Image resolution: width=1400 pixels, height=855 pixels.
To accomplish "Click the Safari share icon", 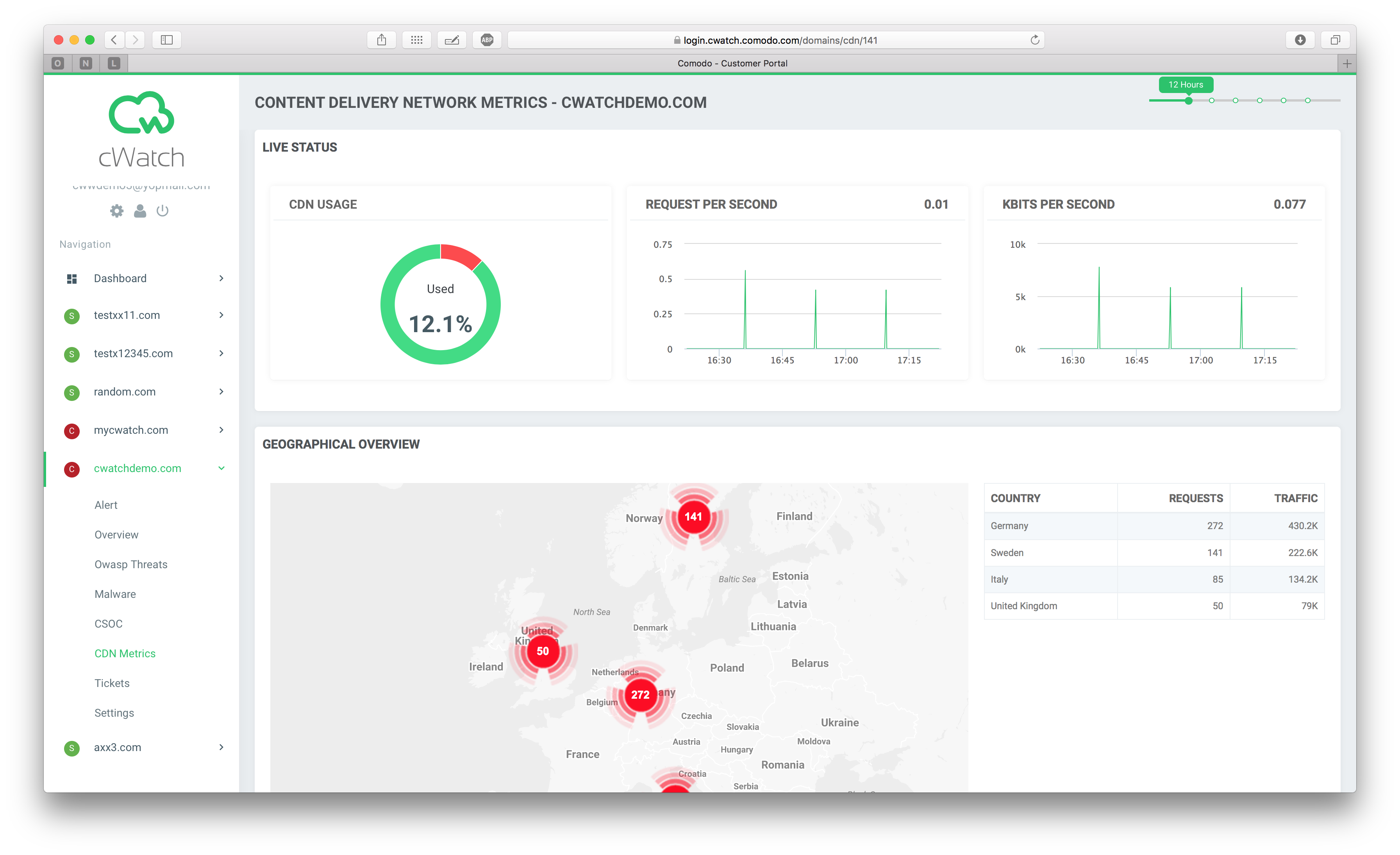I will [382, 40].
